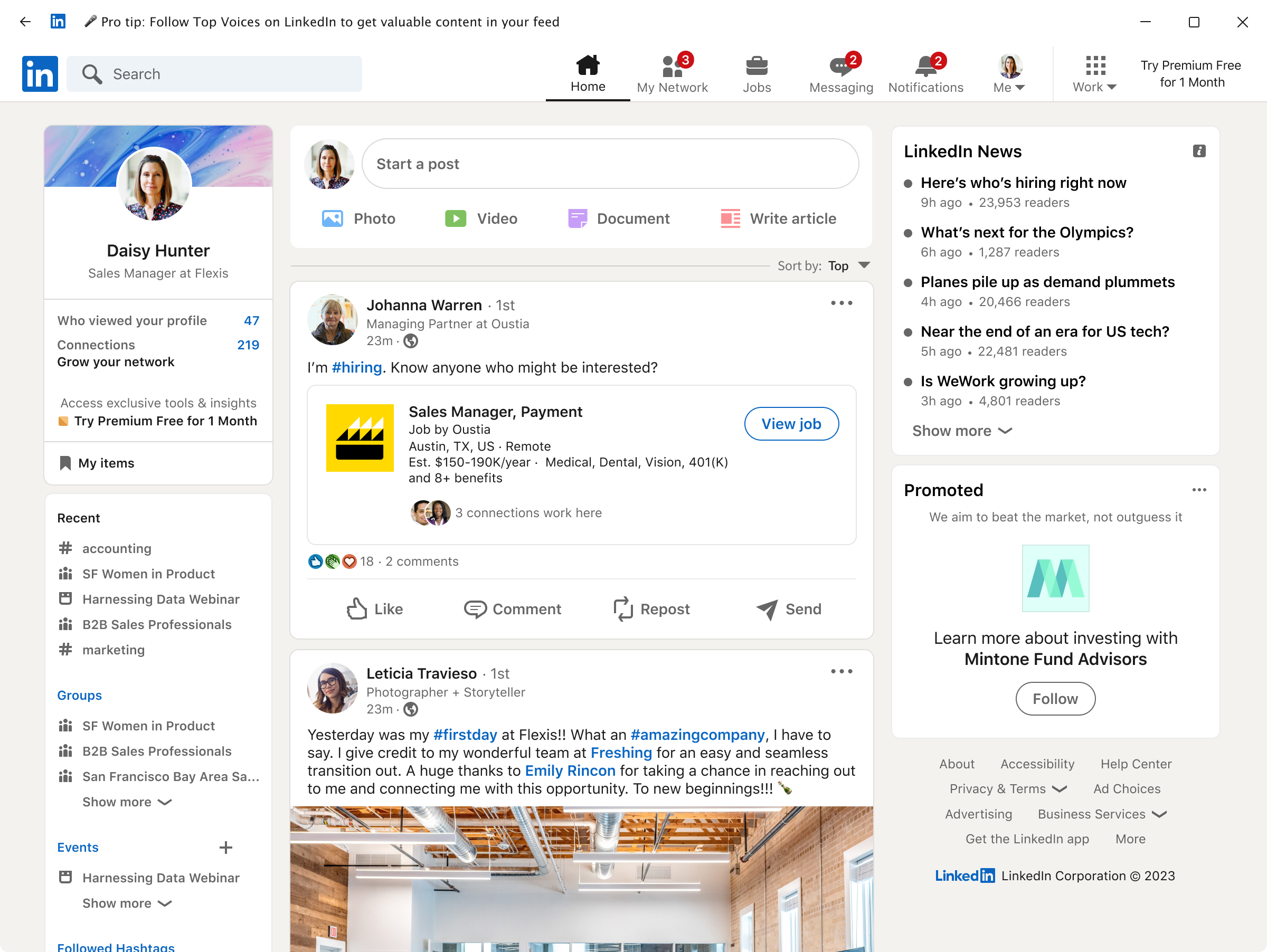Open the Me profile menu
The image size is (1267, 952).
click(1009, 74)
